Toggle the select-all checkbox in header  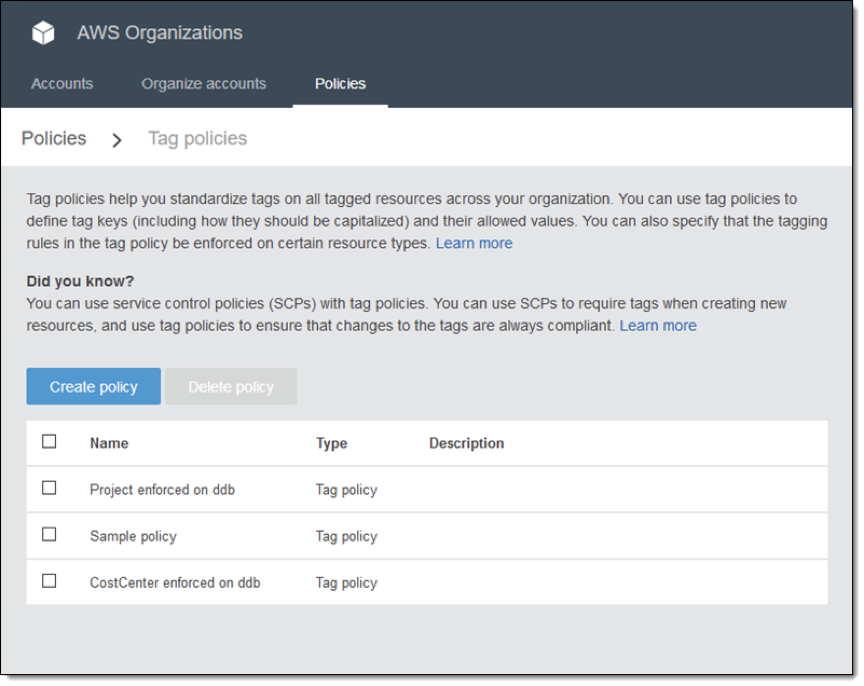point(49,441)
